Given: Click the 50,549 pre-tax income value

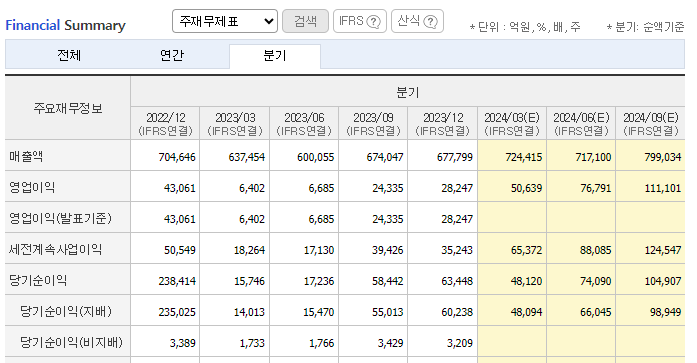Looking at the screenshot, I should pyautogui.click(x=180, y=250).
